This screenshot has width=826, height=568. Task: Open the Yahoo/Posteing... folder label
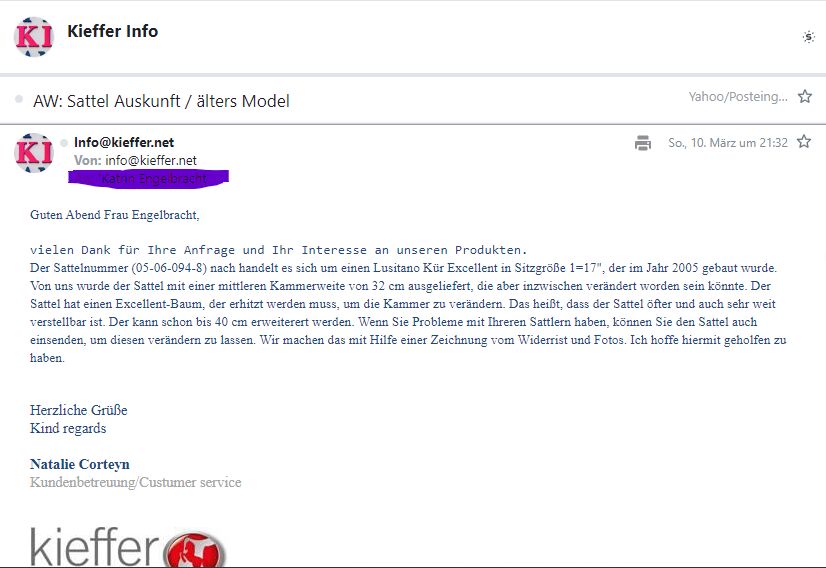(x=737, y=97)
